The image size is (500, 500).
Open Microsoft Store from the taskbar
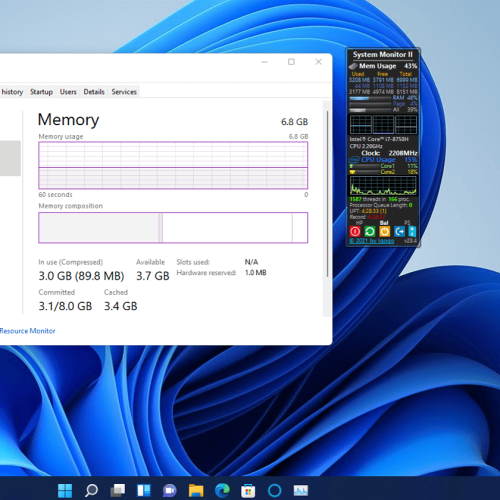tap(248, 490)
